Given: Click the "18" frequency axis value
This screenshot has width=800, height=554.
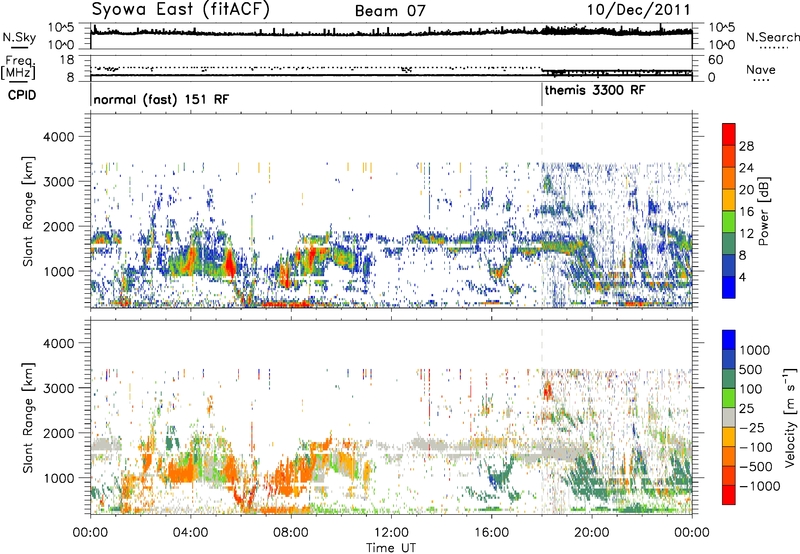Looking at the screenshot, I should tap(67, 60).
